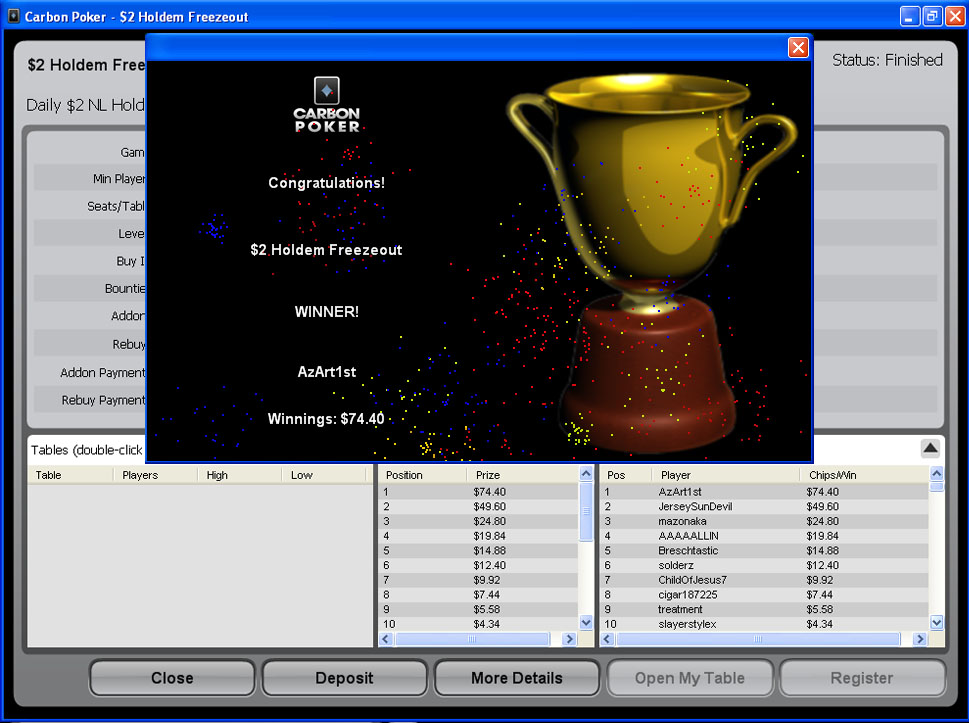This screenshot has width=969, height=723.
Task: Collapse the tables panel with up-arrow button
Action: click(x=930, y=448)
